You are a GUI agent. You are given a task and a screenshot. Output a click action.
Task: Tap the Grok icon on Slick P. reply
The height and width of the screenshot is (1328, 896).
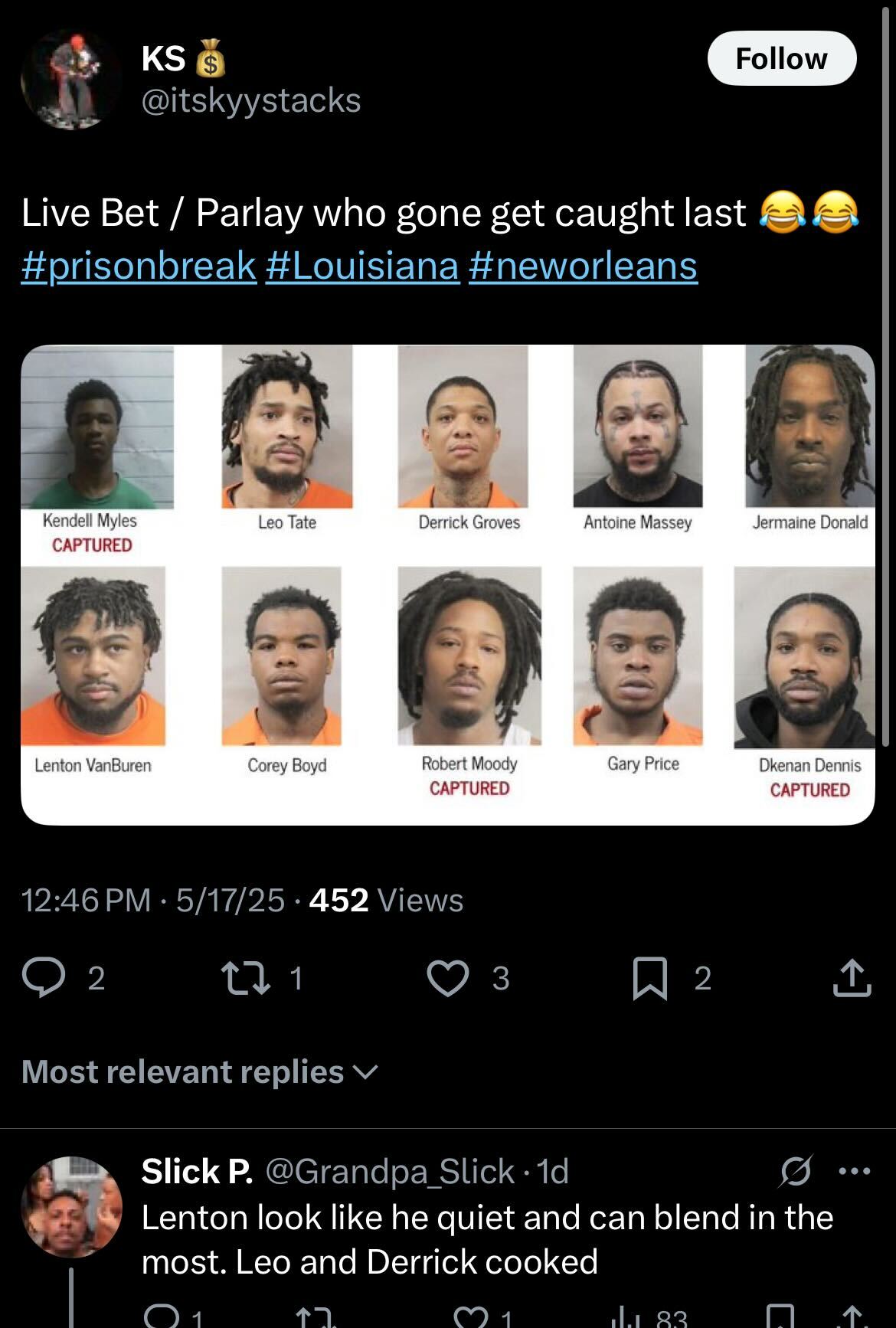click(796, 1171)
